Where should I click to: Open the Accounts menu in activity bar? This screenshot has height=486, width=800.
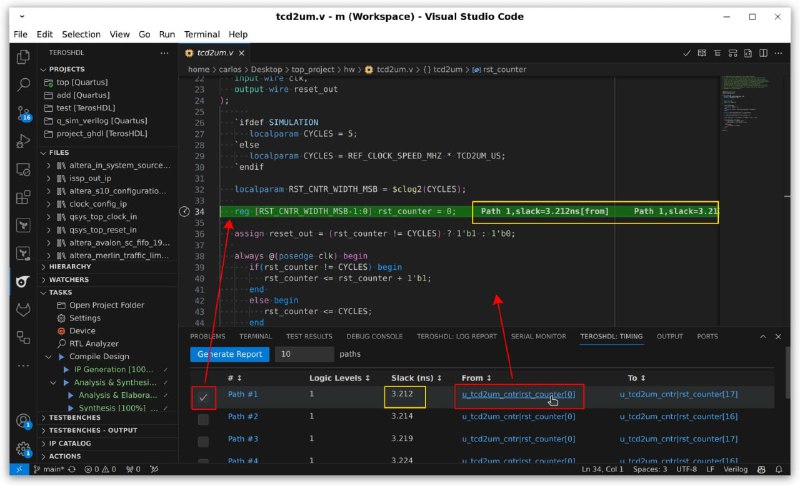pos(23,421)
